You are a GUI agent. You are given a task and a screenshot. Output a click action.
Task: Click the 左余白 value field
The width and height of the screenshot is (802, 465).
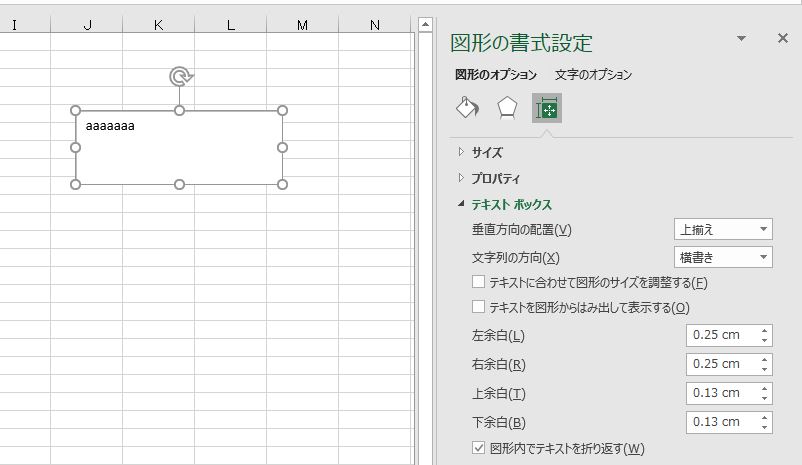tap(721, 335)
